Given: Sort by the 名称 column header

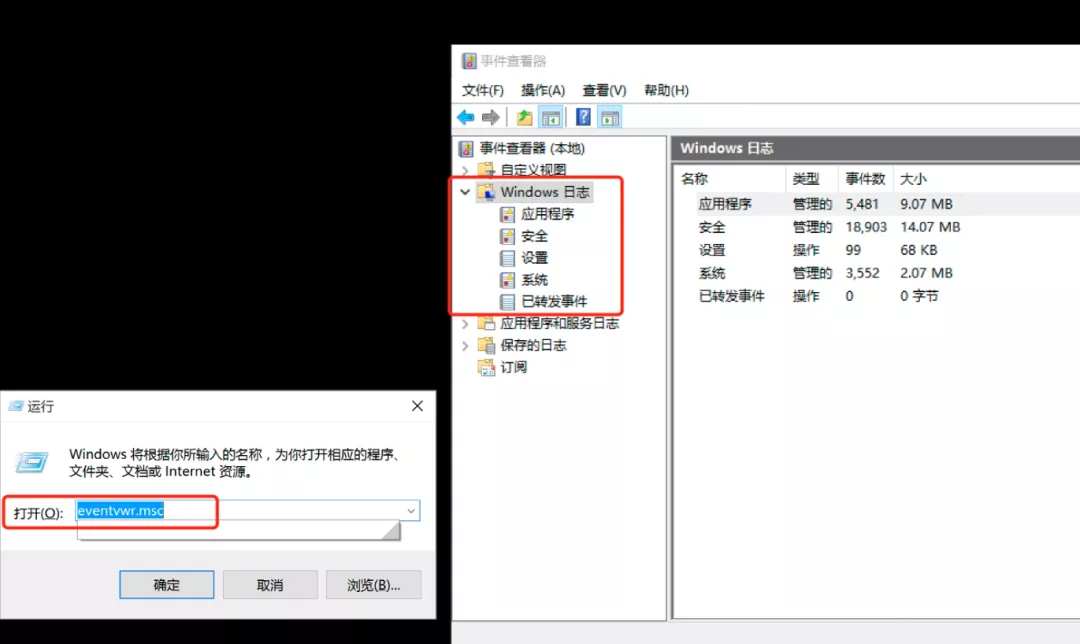Looking at the screenshot, I should tap(730, 179).
